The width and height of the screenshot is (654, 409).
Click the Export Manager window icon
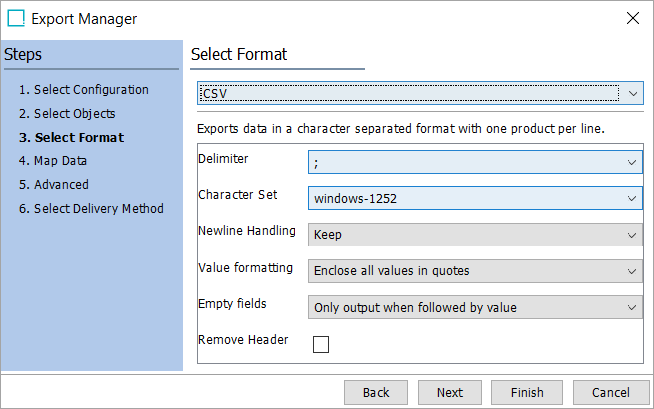(16, 18)
